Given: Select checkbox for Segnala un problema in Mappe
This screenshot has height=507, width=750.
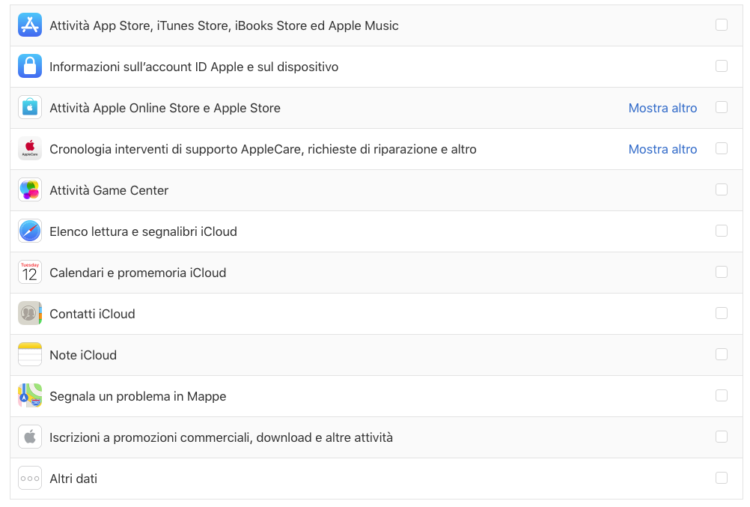Looking at the screenshot, I should pos(721,396).
